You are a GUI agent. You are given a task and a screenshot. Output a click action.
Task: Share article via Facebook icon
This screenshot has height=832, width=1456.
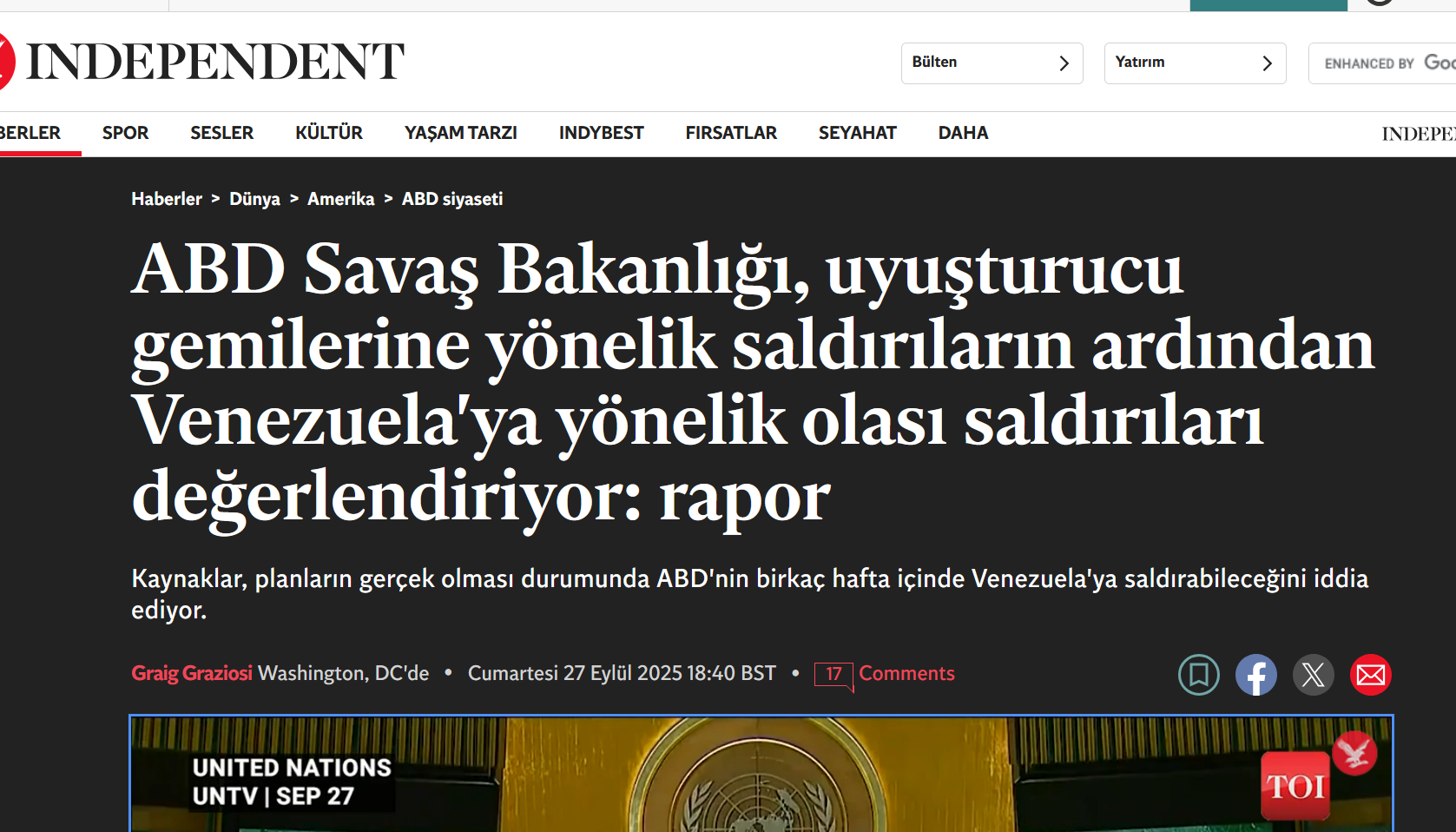point(1255,675)
